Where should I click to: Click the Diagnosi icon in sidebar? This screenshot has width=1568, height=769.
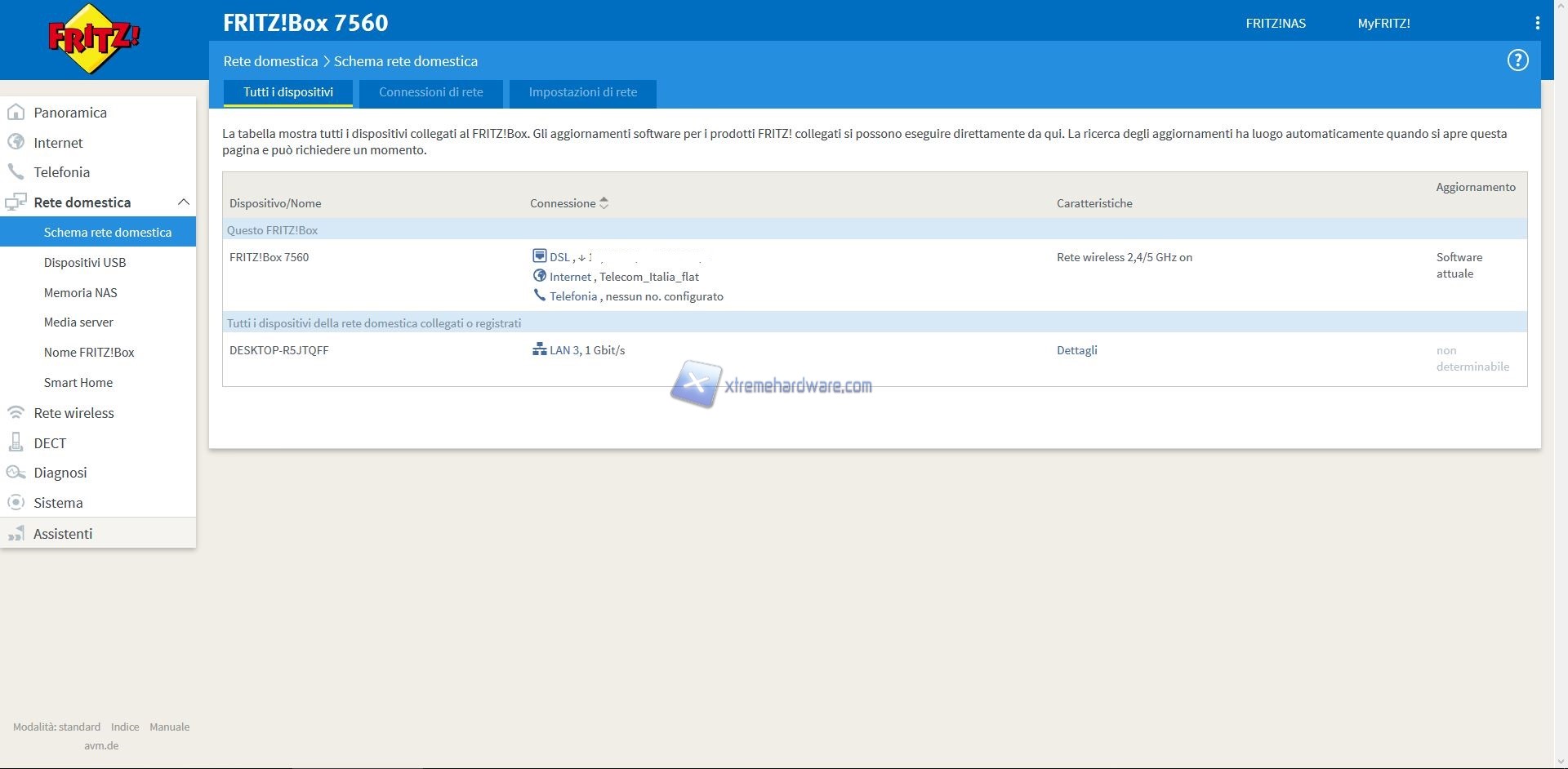(x=16, y=473)
